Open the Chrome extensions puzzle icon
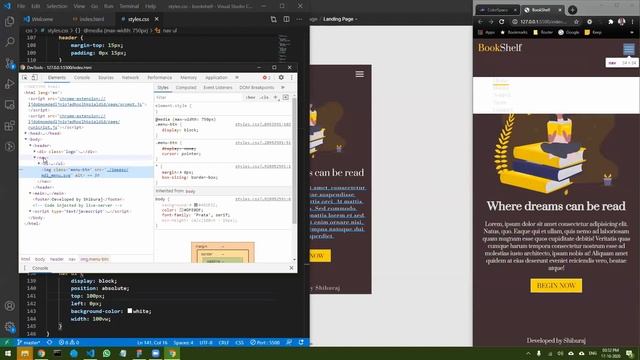 pyautogui.click(x=611, y=22)
